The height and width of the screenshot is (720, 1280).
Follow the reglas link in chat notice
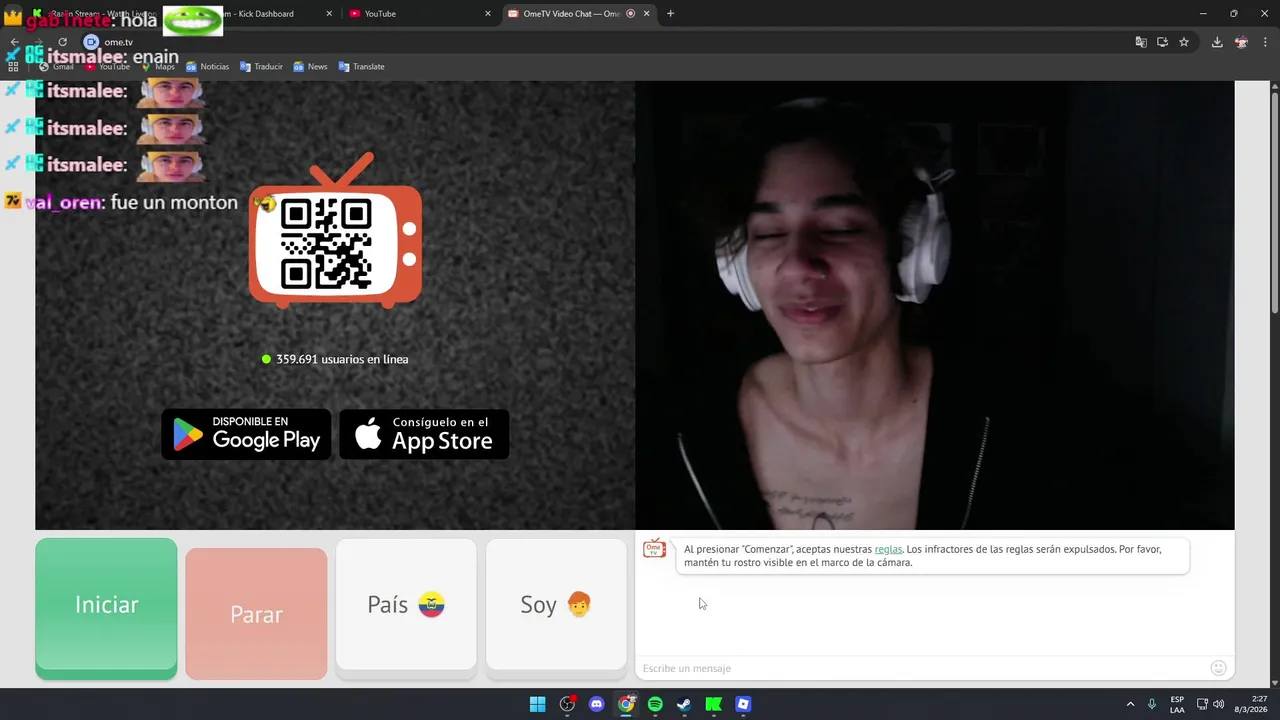tap(888, 549)
